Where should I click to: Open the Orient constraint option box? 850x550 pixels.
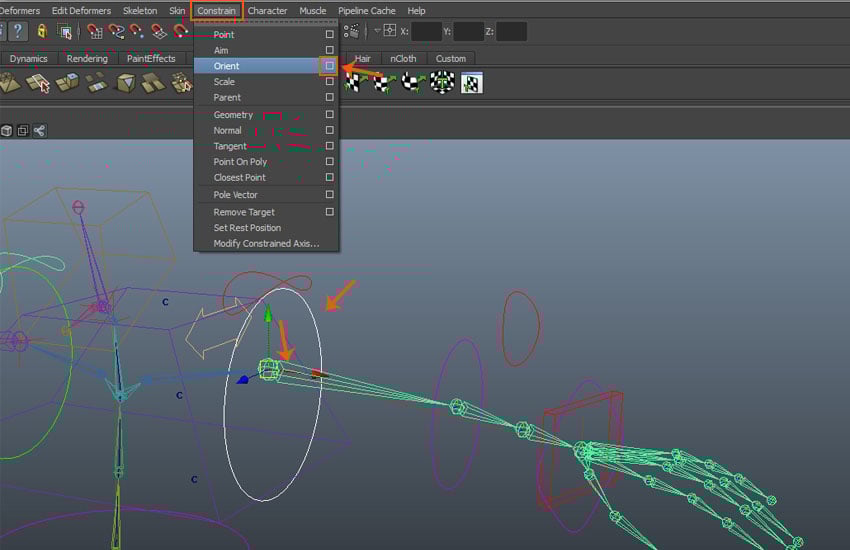tap(329, 66)
